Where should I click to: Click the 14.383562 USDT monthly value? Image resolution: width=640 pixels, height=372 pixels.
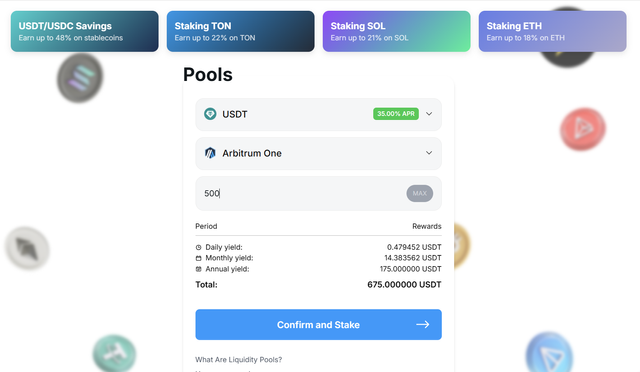click(x=413, y=258)
